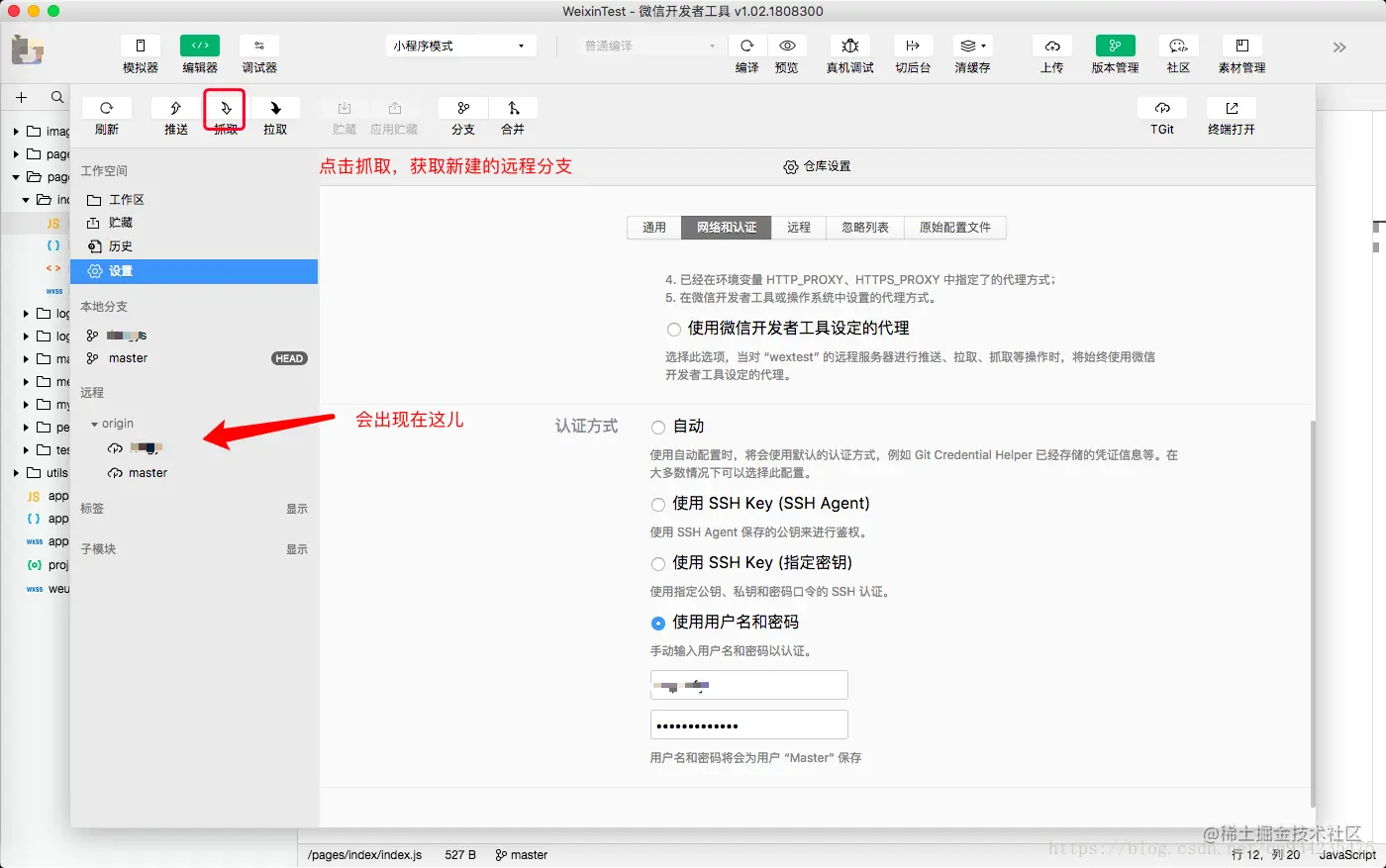The width and height of the screenshot is (1386, 868).
Task: Toggle the 调试器 debugger panel
Action: tap(259, 46)
